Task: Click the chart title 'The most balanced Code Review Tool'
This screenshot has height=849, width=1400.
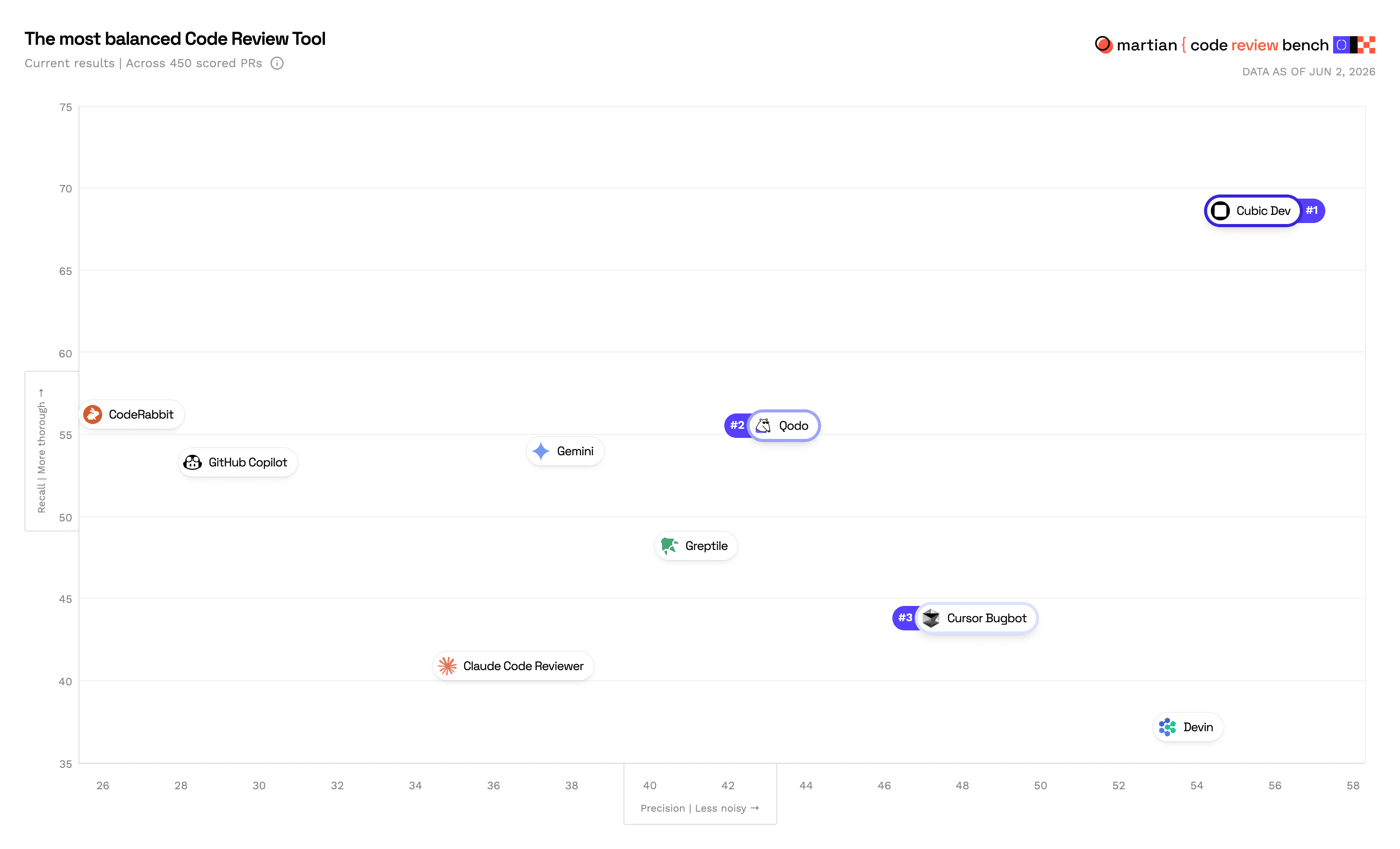Action: point(175,39)
